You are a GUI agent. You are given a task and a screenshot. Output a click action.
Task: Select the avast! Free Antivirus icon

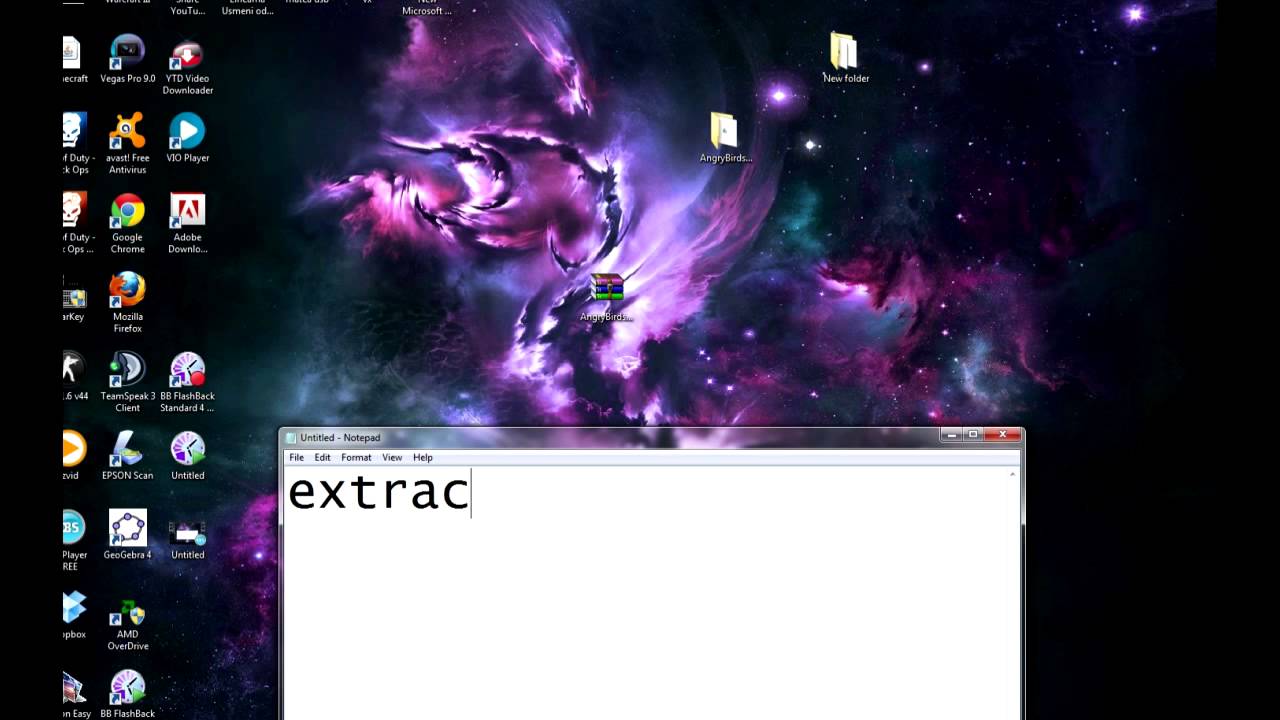pyautogui.click(x=127, y=144)
